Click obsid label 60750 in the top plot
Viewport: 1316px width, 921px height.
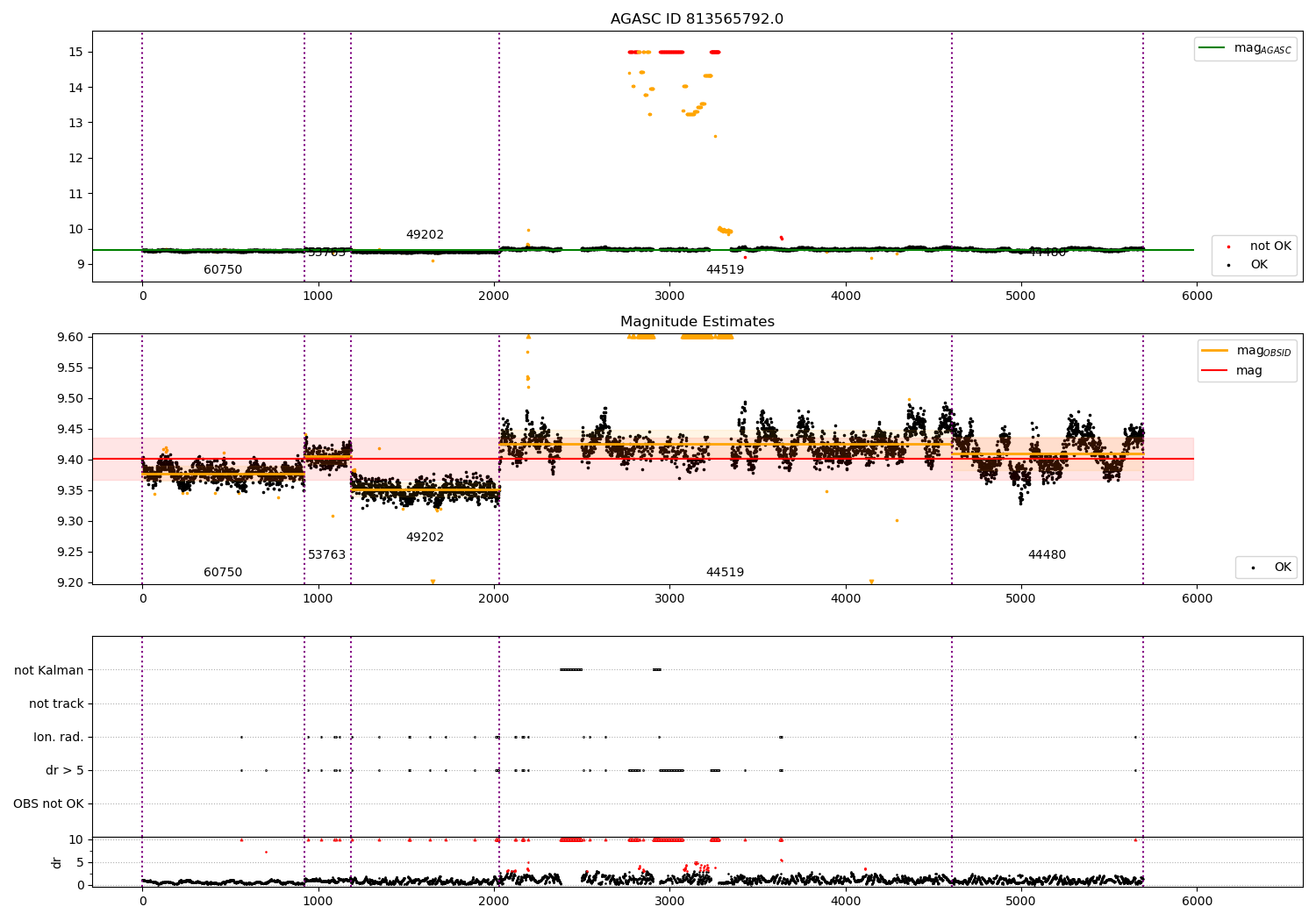point(223,270)
